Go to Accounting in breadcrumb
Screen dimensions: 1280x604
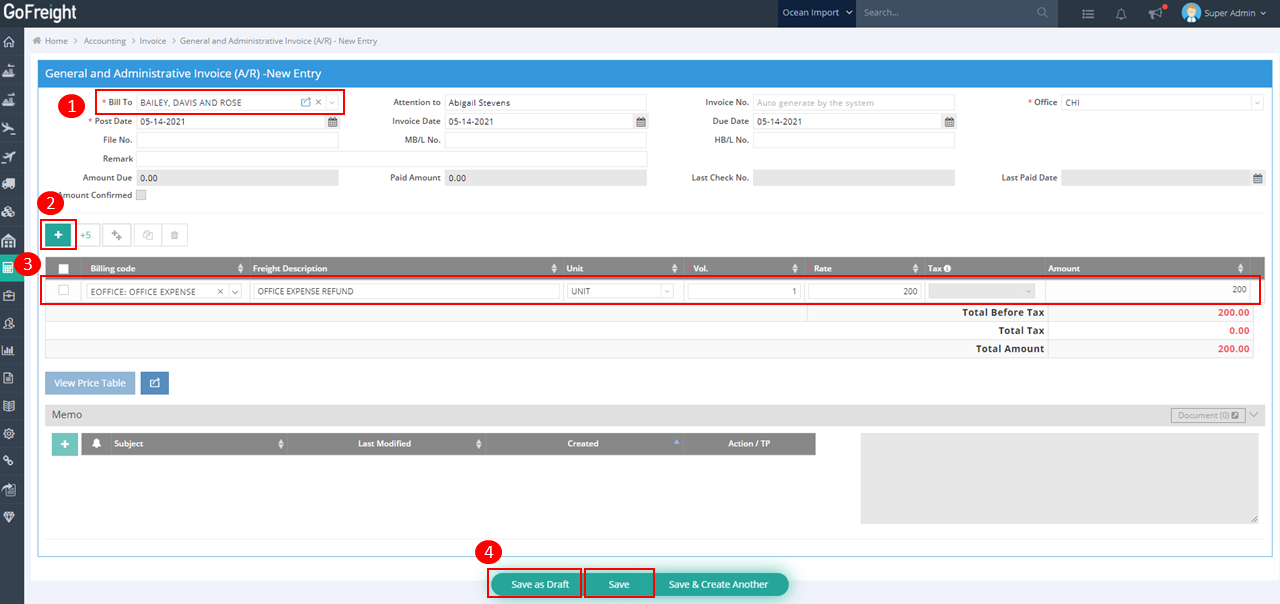point(105,41)
